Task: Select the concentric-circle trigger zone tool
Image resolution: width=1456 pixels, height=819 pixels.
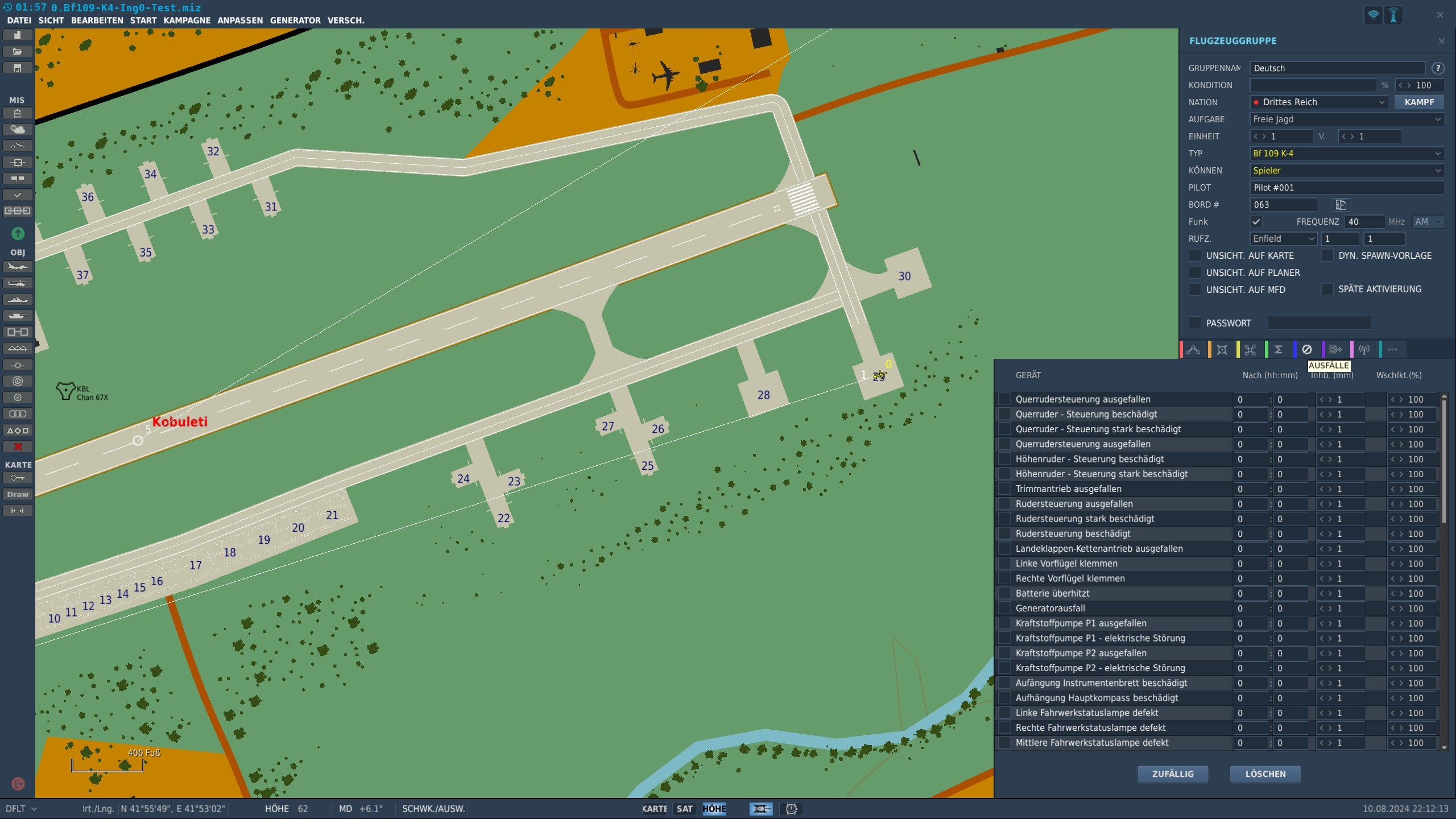Action: tap(17, 382)
